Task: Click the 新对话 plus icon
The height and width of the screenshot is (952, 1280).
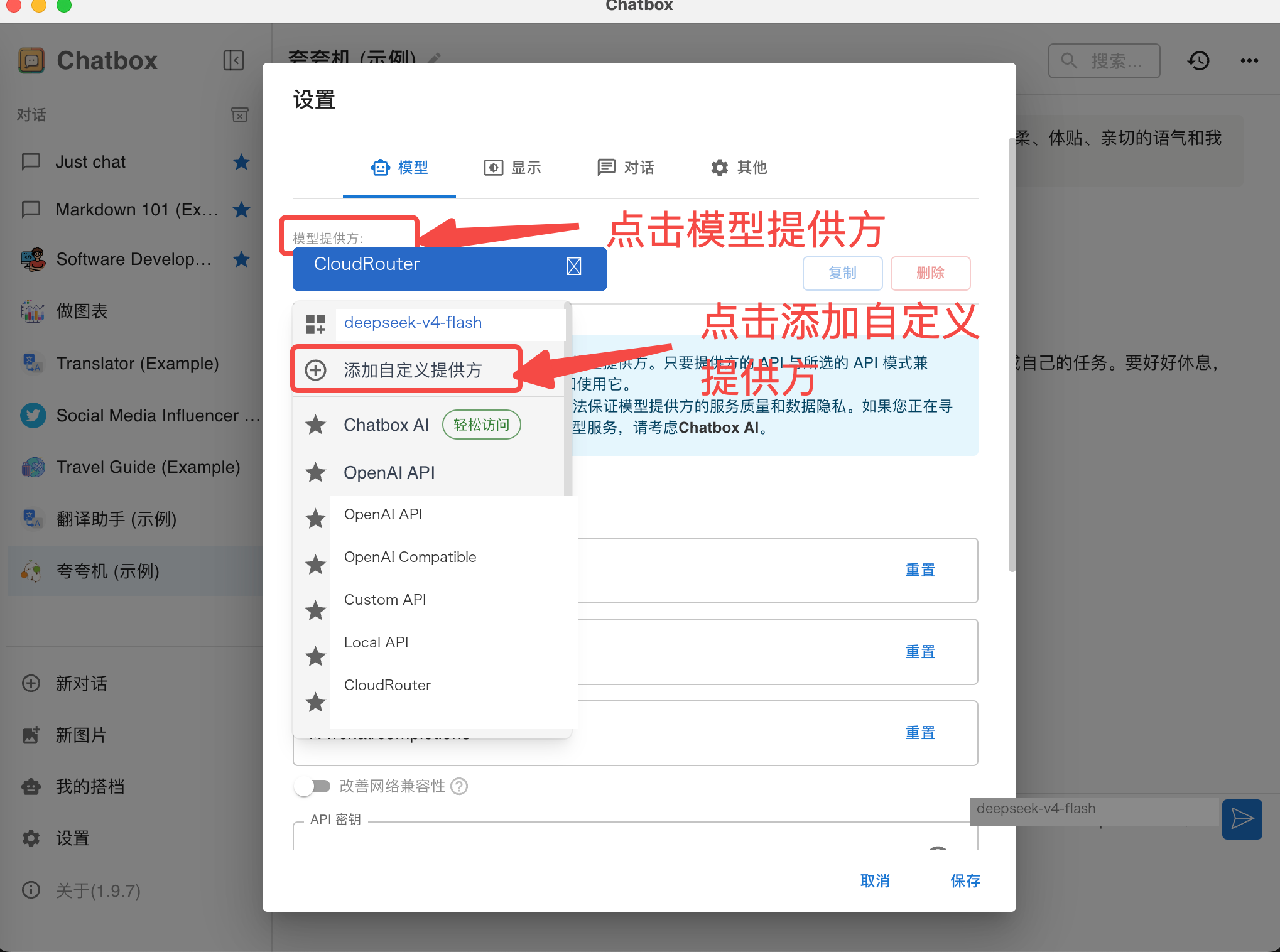Action: [x=31, y=683]
